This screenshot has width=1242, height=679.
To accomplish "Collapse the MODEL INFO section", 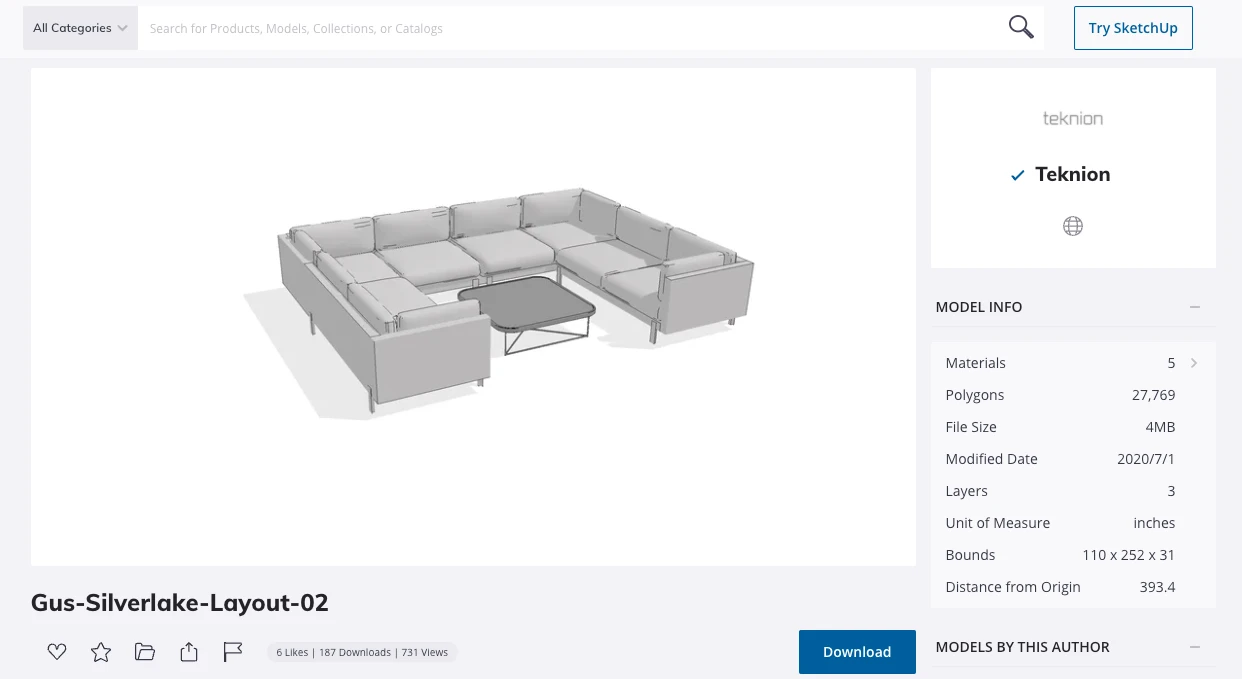I will 1195,307.
